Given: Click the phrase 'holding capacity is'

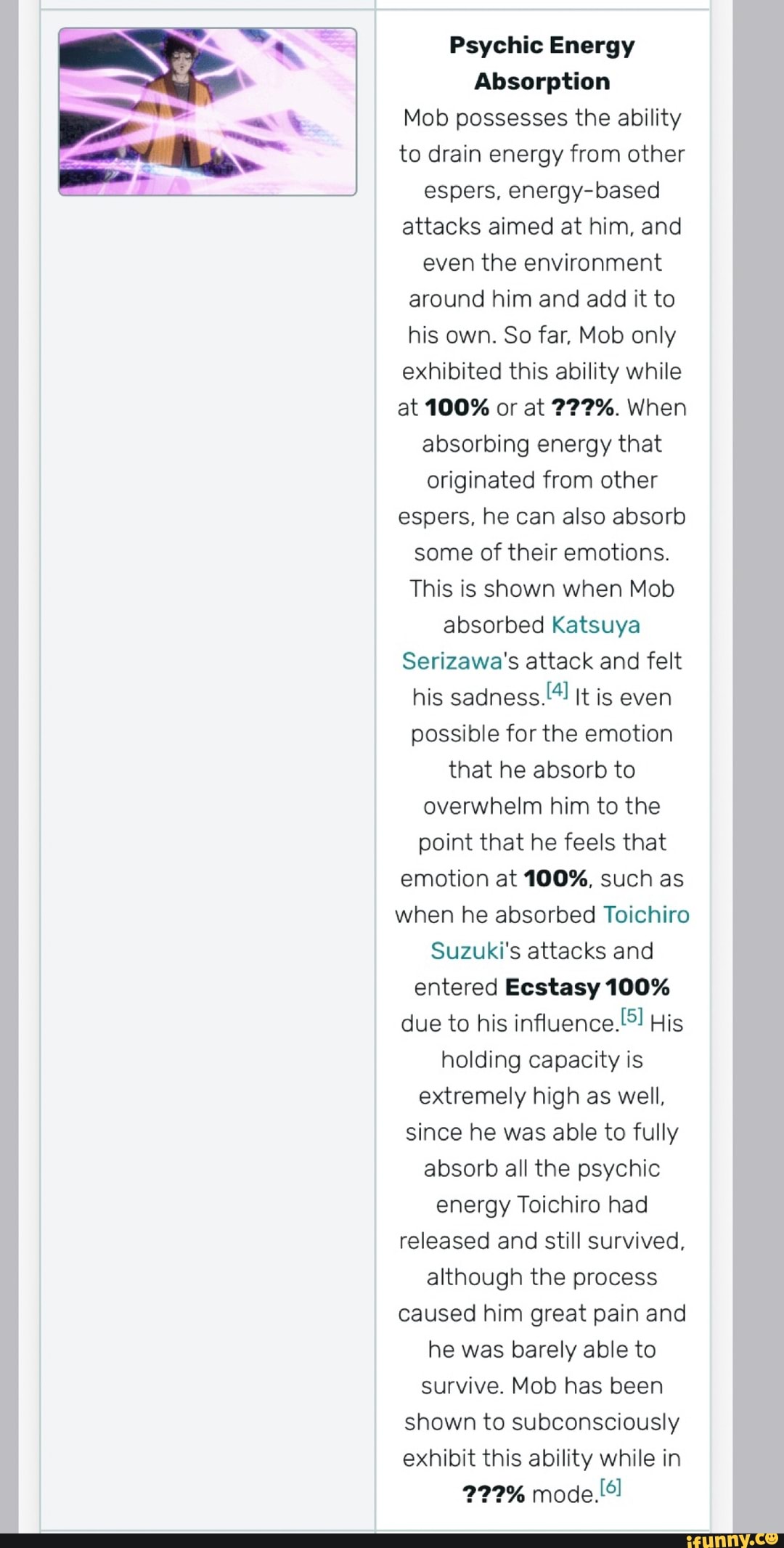Looking at the screenshot, I should (x=542, y=1060).
